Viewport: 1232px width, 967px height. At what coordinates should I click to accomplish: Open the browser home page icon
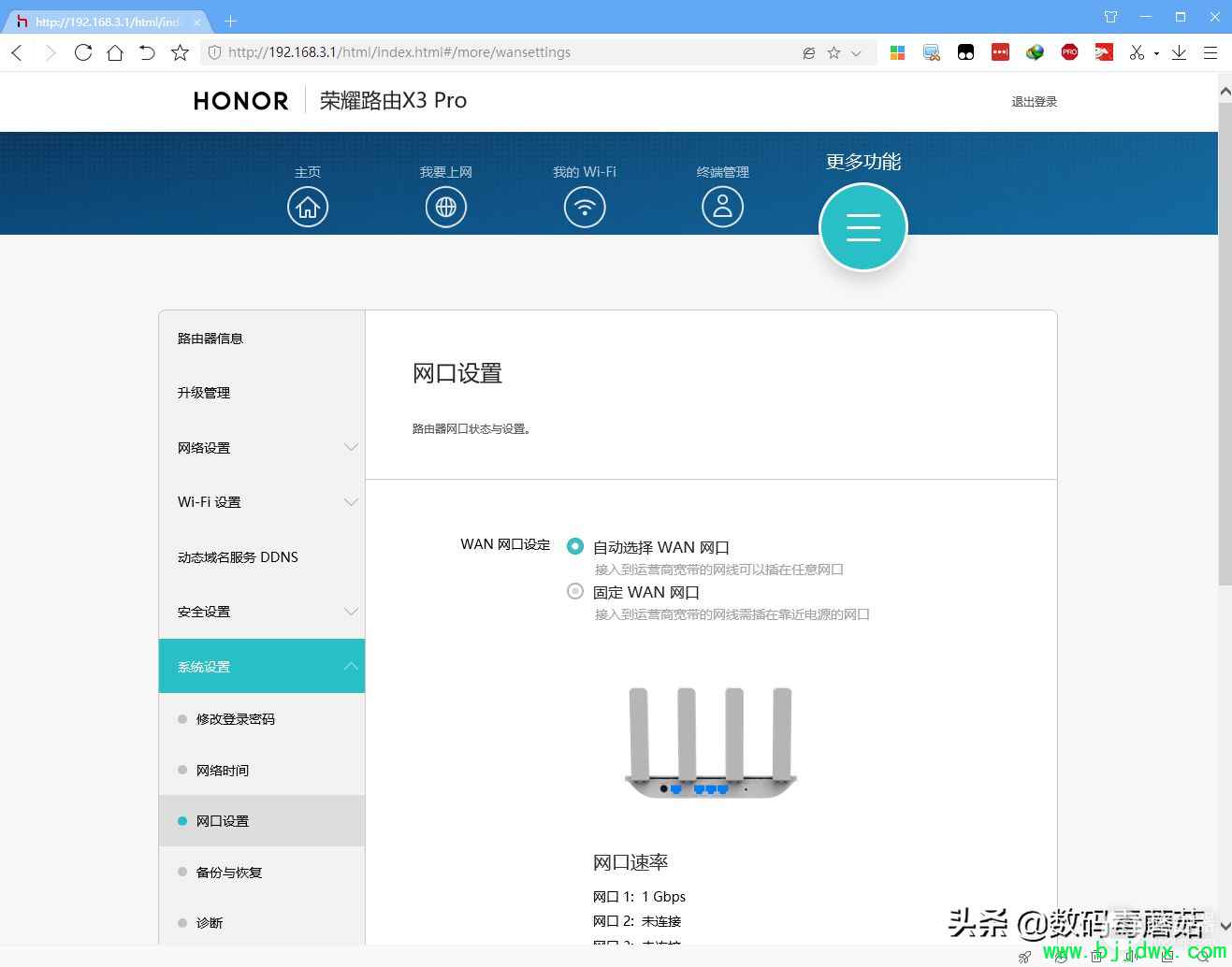[x=115, y=52]
